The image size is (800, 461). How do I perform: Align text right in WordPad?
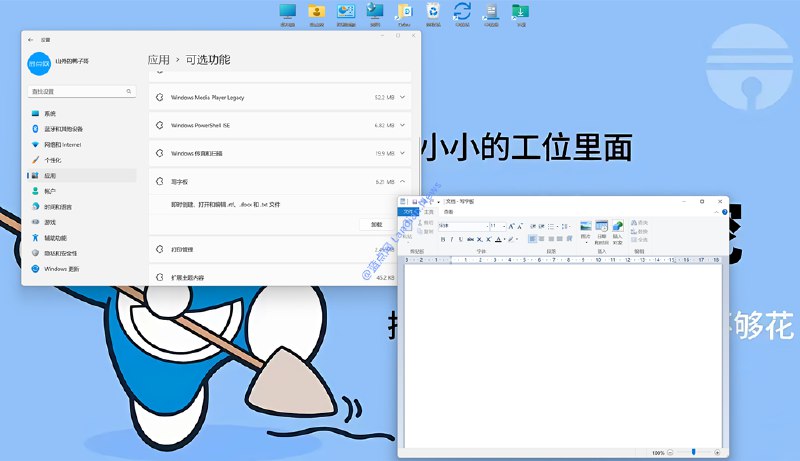(551, 239)
